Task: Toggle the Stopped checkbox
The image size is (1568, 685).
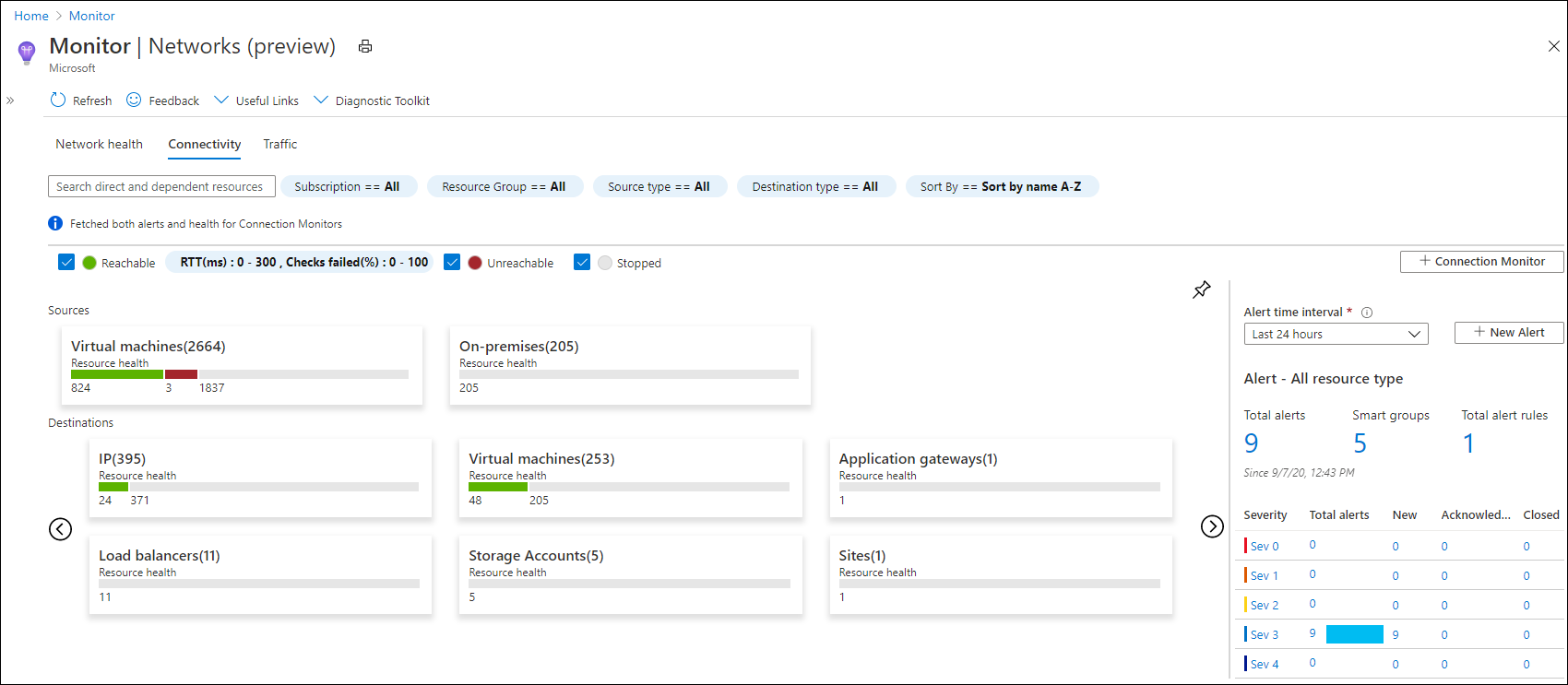Action: (x=582, y=262)
